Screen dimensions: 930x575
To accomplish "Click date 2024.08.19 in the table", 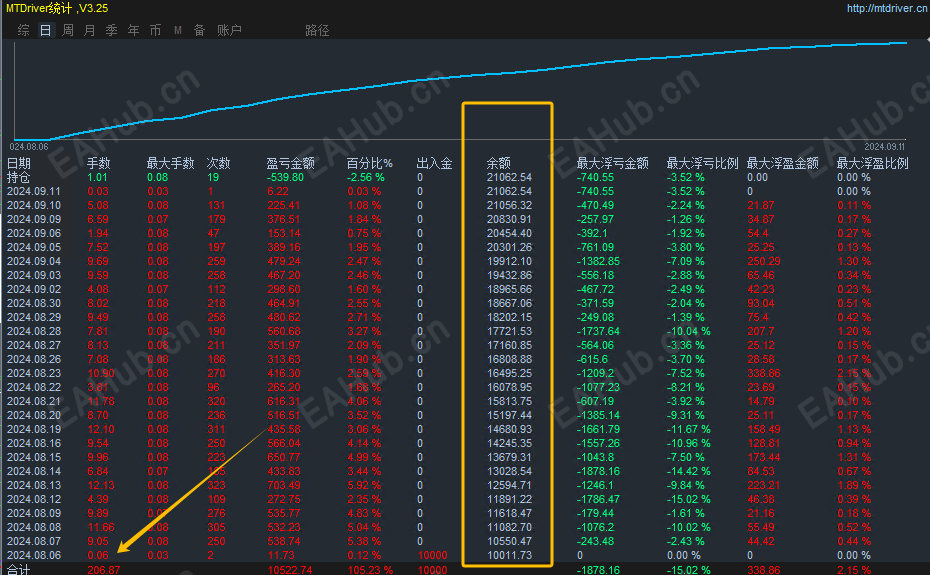I will (x=34, y=429).
